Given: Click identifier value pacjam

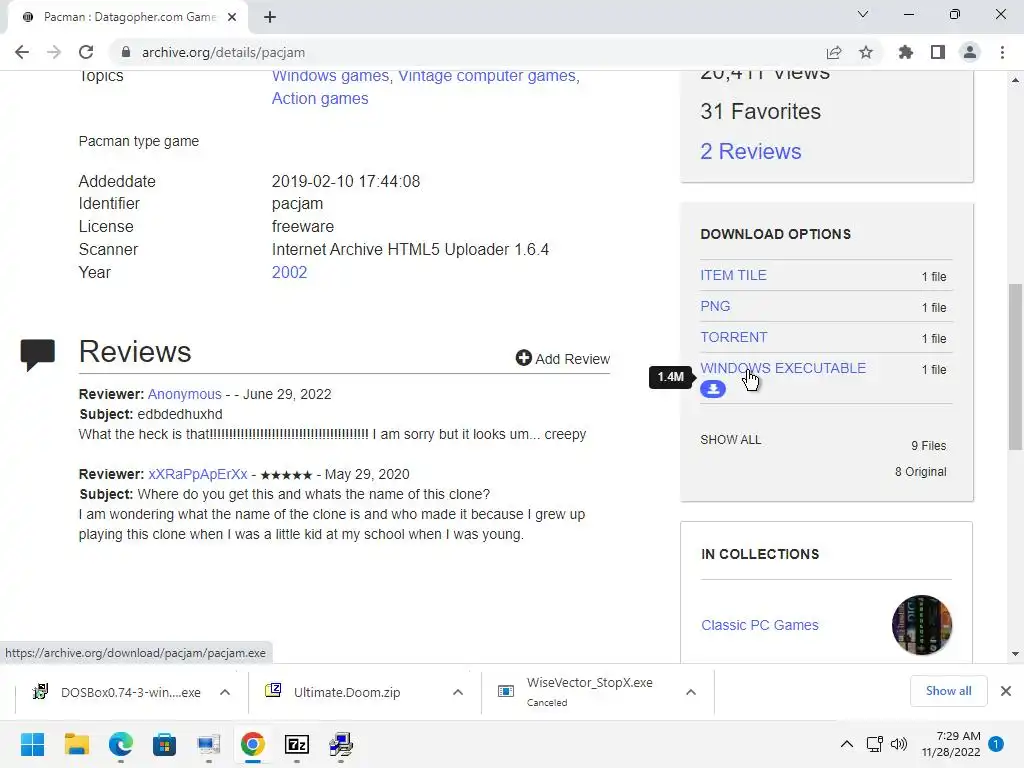Looking at the screenshot, I should click(297, 204).
